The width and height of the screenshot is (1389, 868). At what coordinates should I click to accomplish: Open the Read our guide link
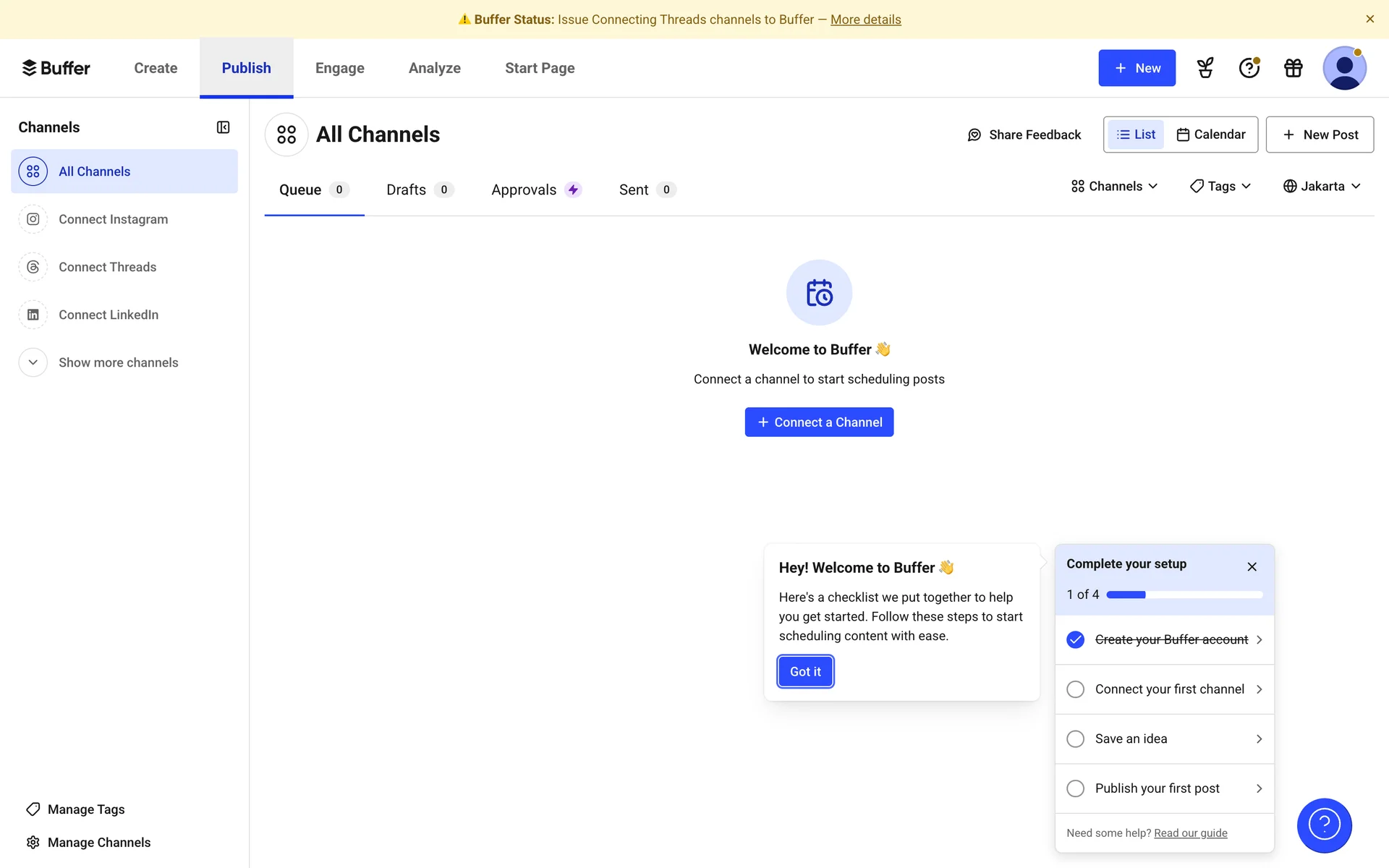click(x=1190, y=833)
